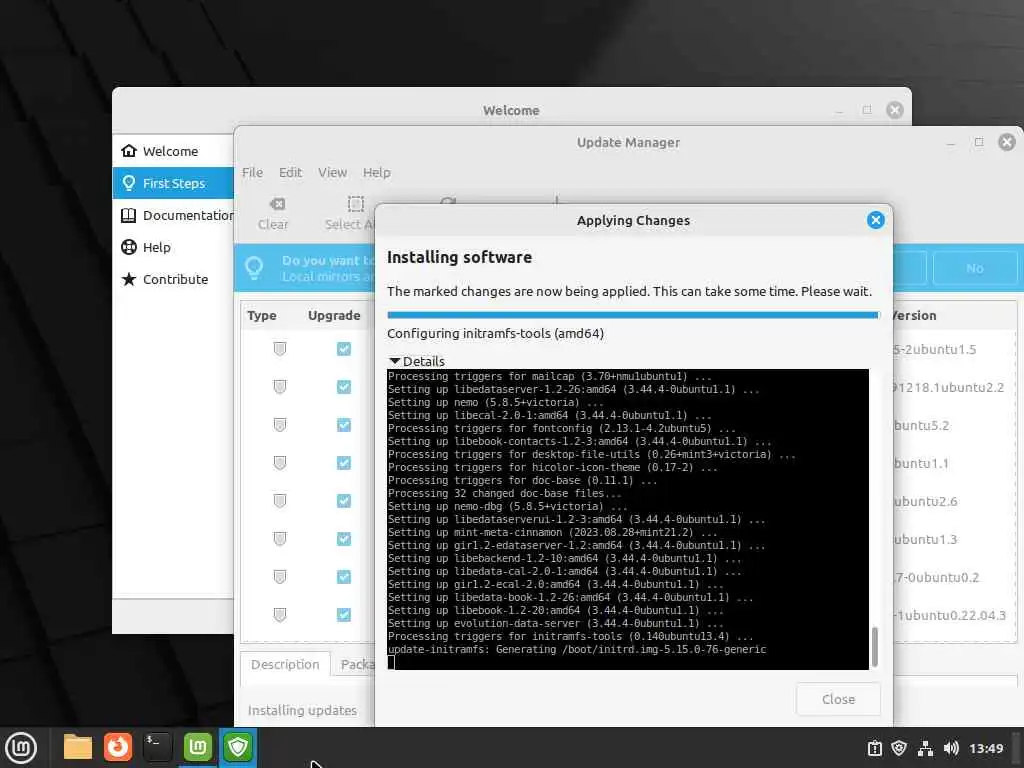Screen dimensions: 1024x768
Task: Click the Update Manager shield taskbar button
Action: pos(238,747)
